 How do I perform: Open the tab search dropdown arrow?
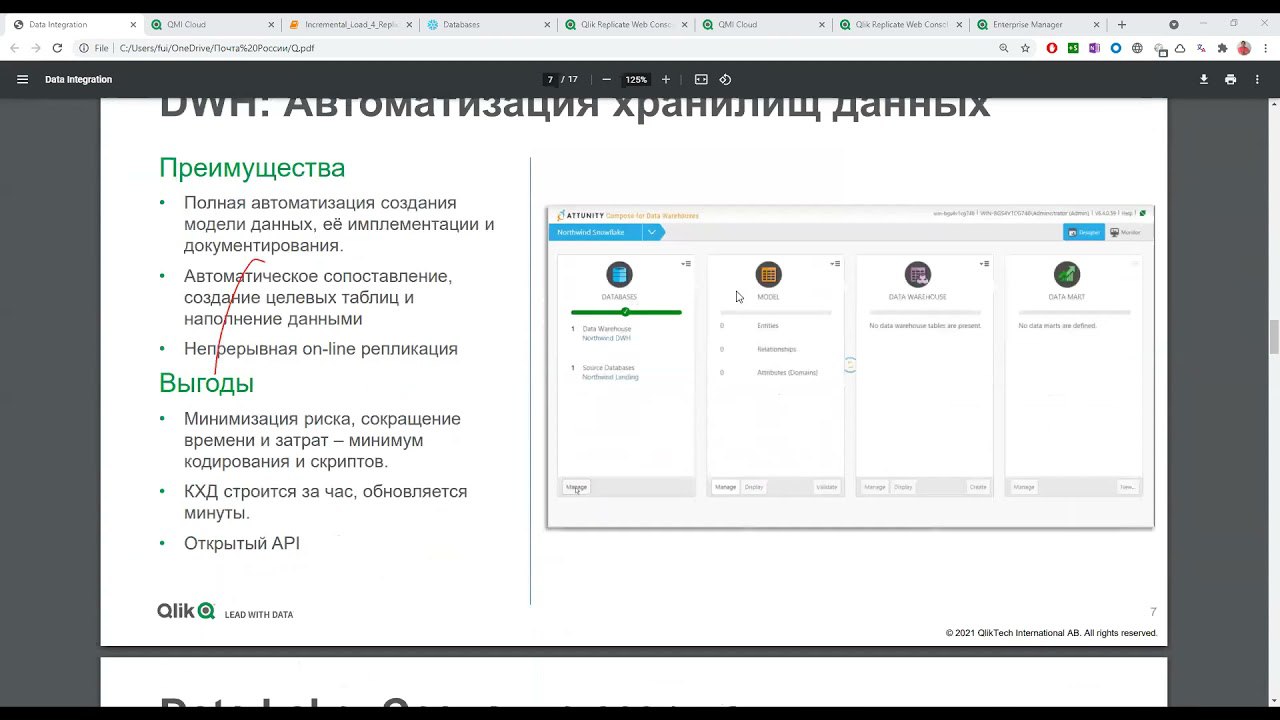pyautogui.click(x=1174, y=24)
